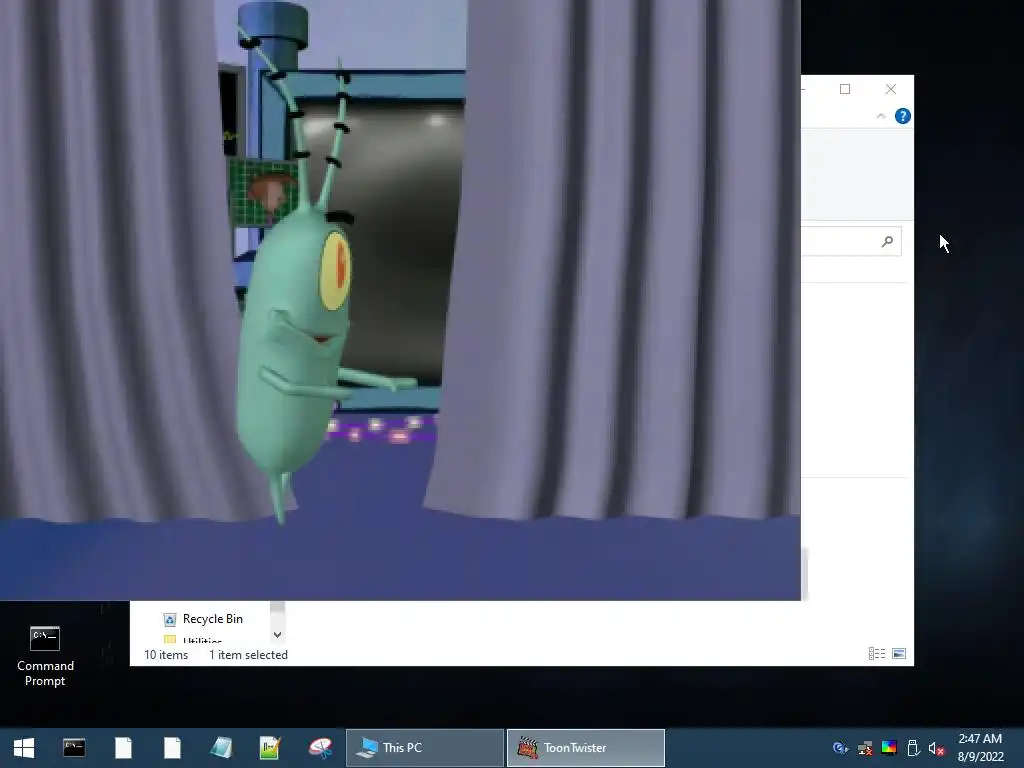Screen dimensions: 1024x768
Task: Close the This PC Explorer window
Action: [891, 89]
